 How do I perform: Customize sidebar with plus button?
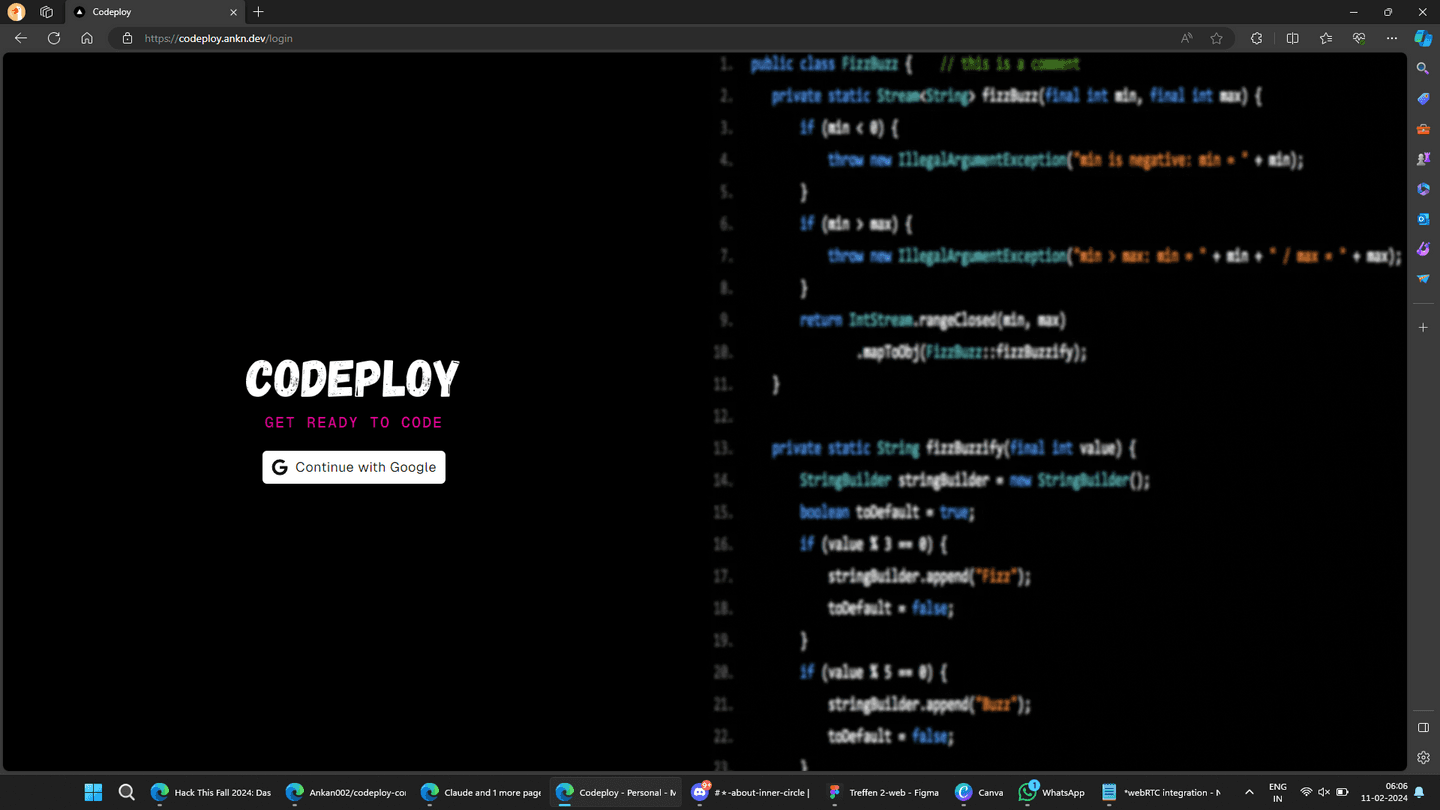1423,327
